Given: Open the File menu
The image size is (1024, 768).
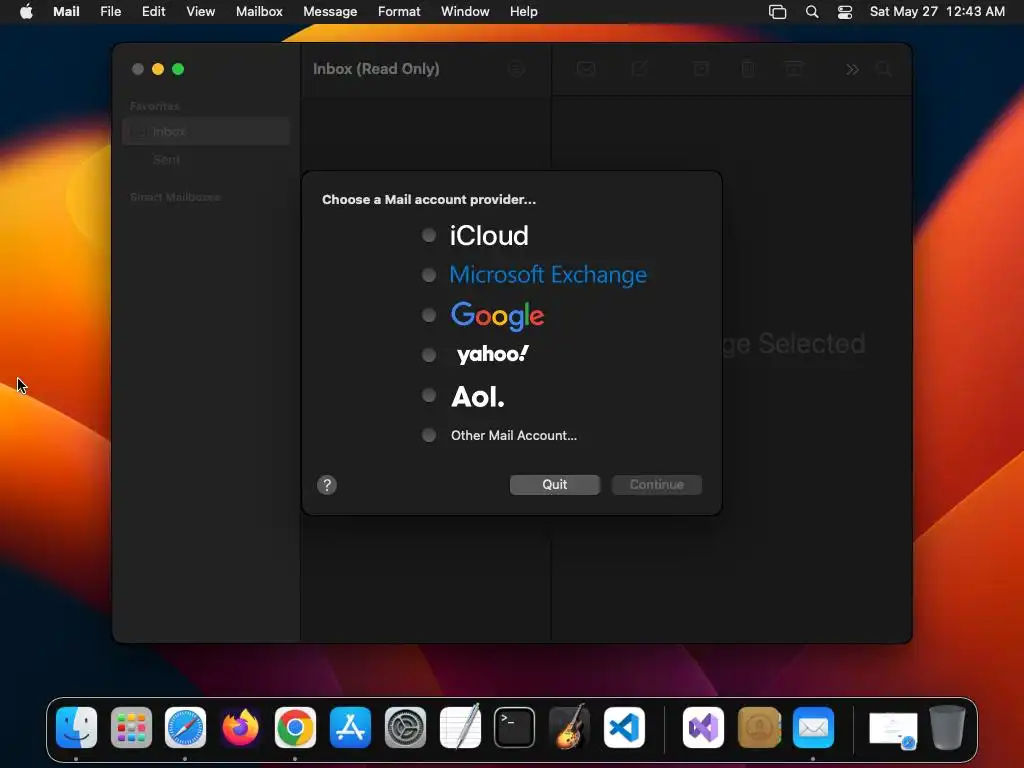Looking at the screenshot, I should (x=110, y=12).
